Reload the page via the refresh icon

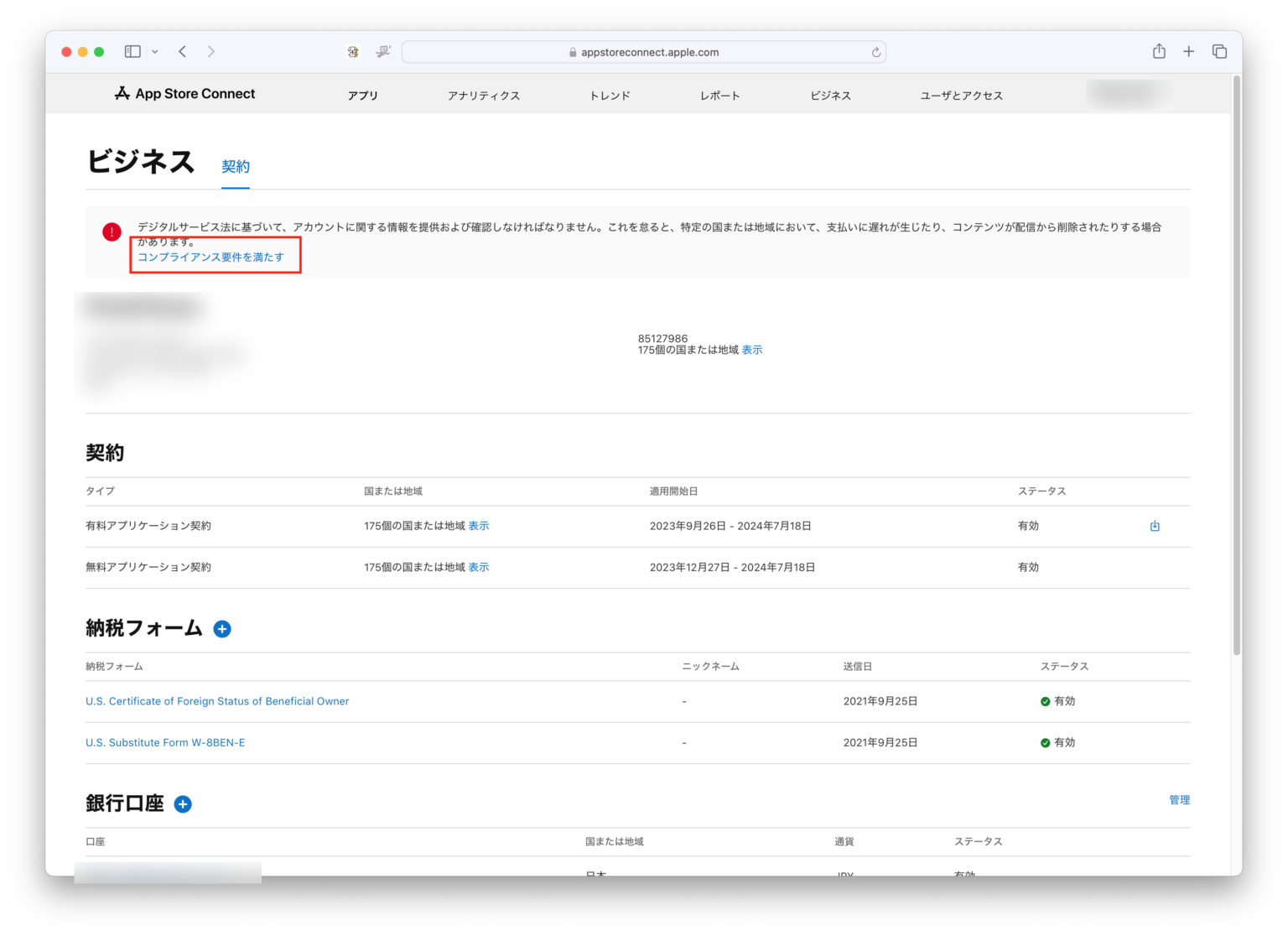pos(875,51)
